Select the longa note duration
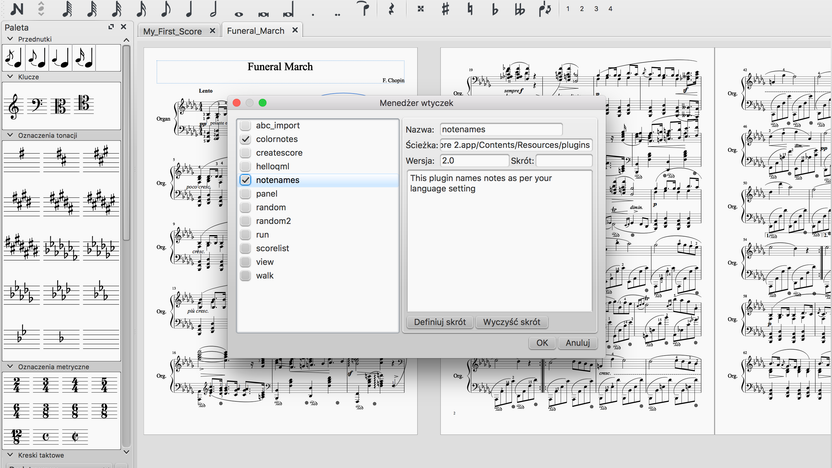 pos(288,11)
